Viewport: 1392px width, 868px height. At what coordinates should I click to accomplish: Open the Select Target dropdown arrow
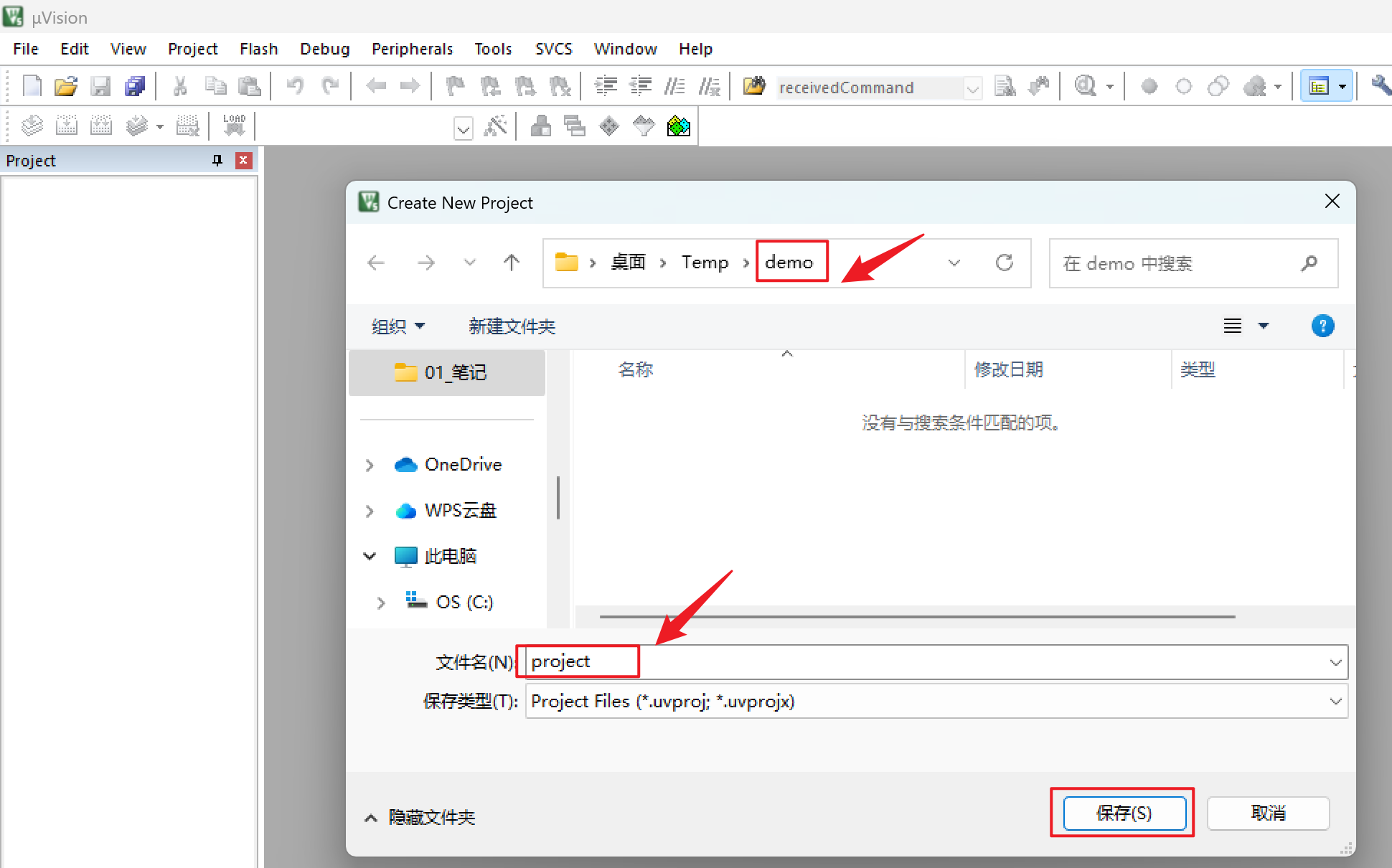tap(464, 129)
